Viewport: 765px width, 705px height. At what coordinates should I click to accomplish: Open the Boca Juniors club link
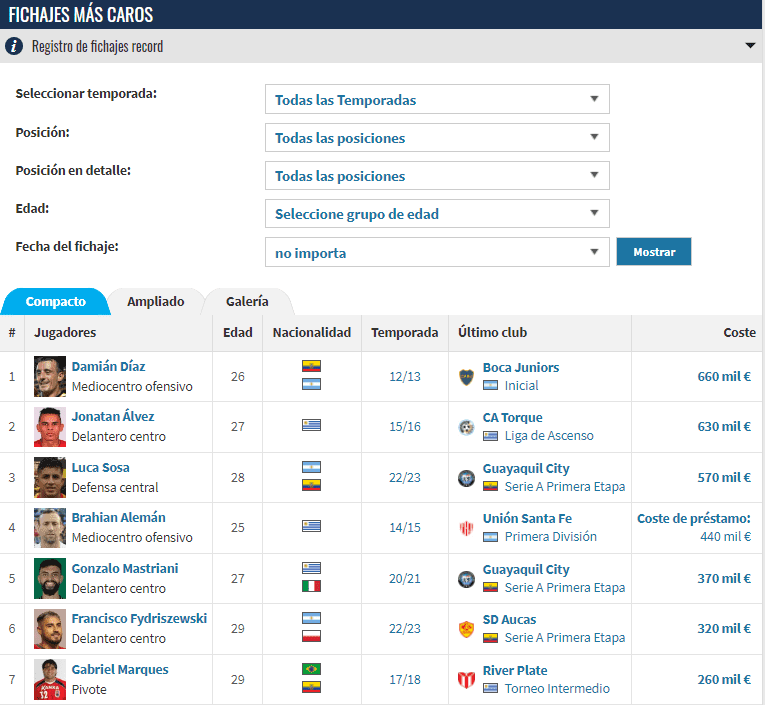tap(521, 367)
